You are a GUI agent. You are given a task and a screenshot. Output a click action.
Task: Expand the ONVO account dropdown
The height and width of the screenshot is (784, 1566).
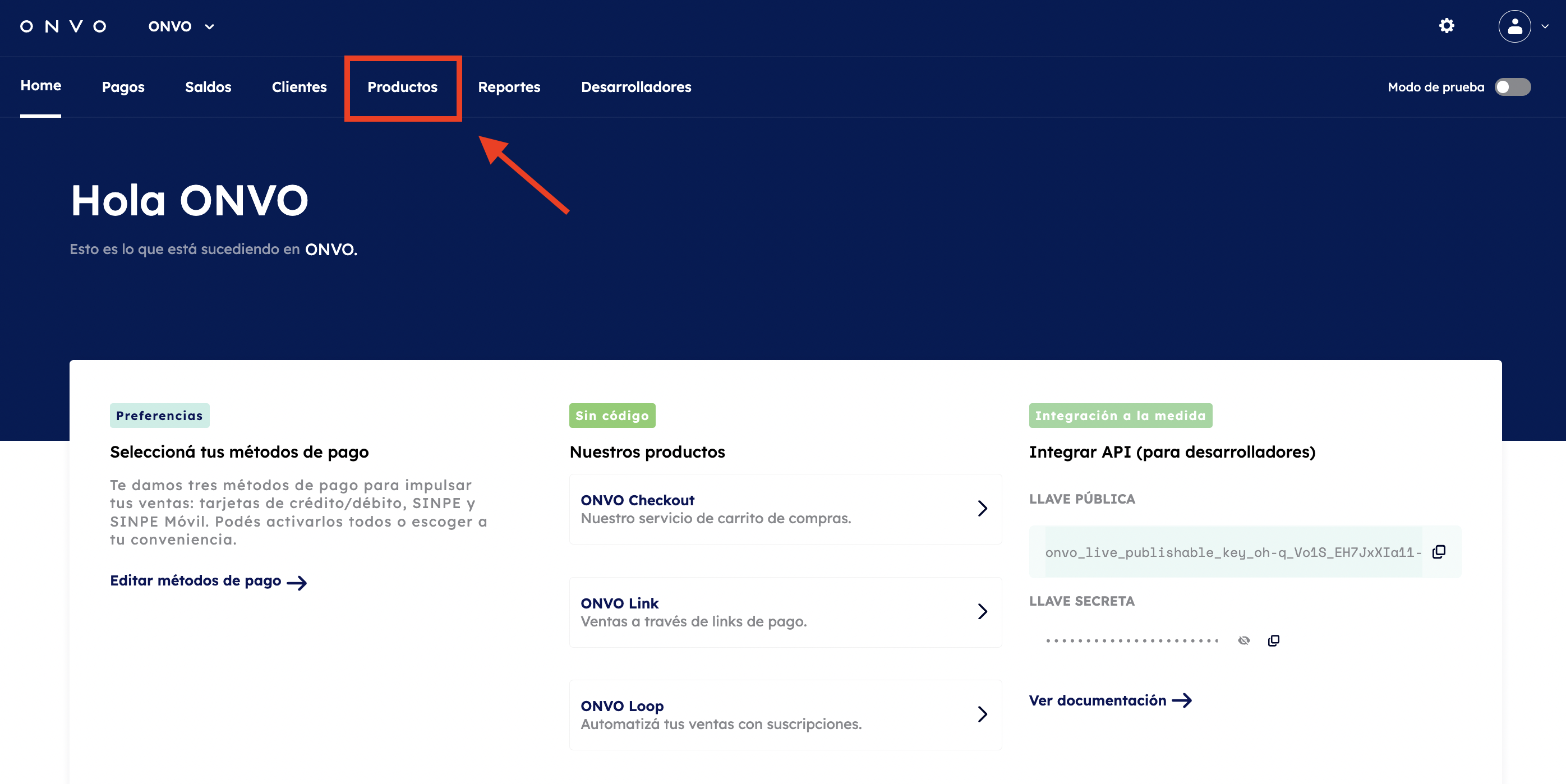pyautogui.click(x=181, y=27)
